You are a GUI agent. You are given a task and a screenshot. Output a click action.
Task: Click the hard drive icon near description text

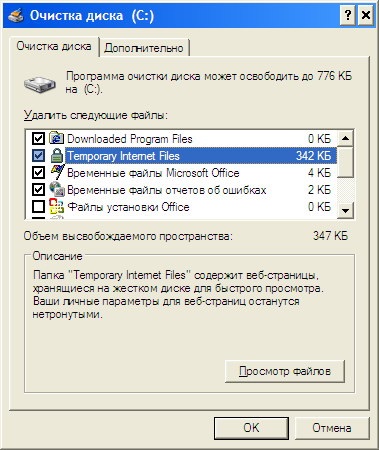point(40,84)
